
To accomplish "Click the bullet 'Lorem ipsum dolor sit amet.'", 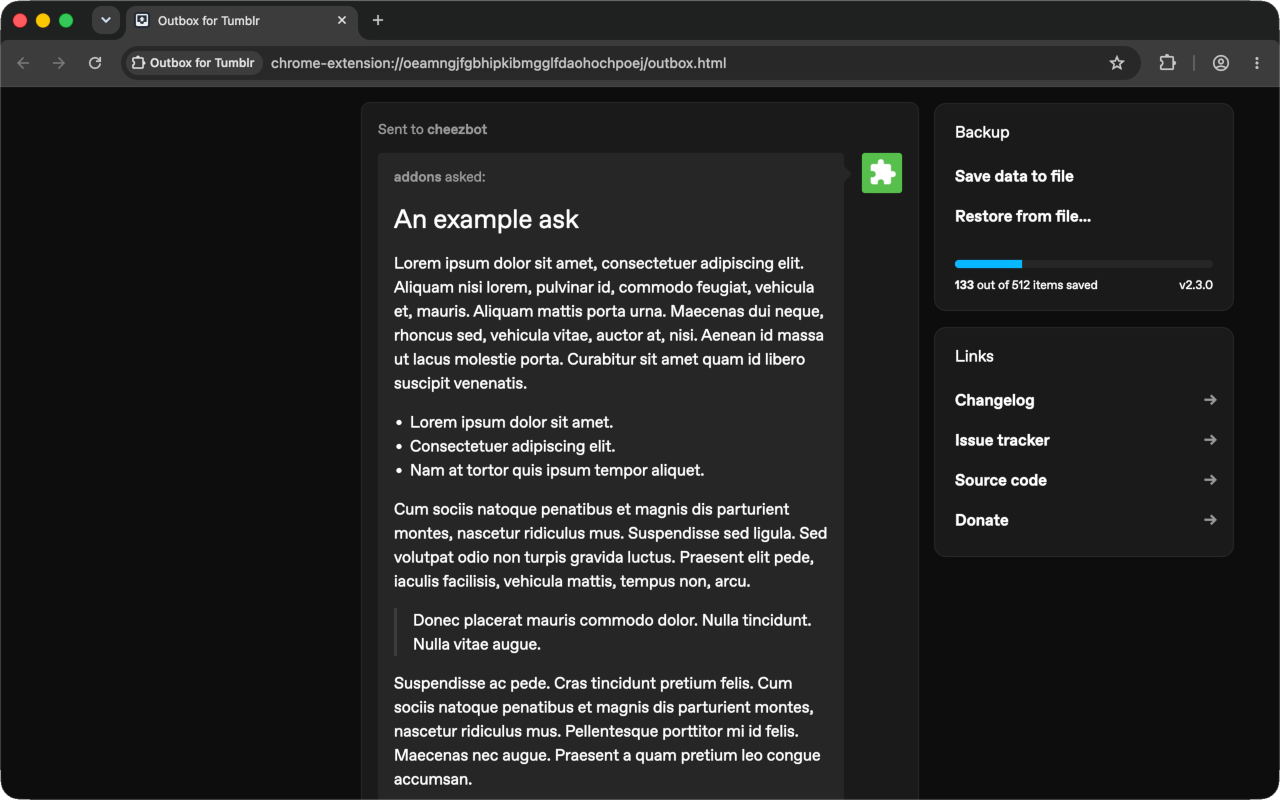I will [511, 422].
